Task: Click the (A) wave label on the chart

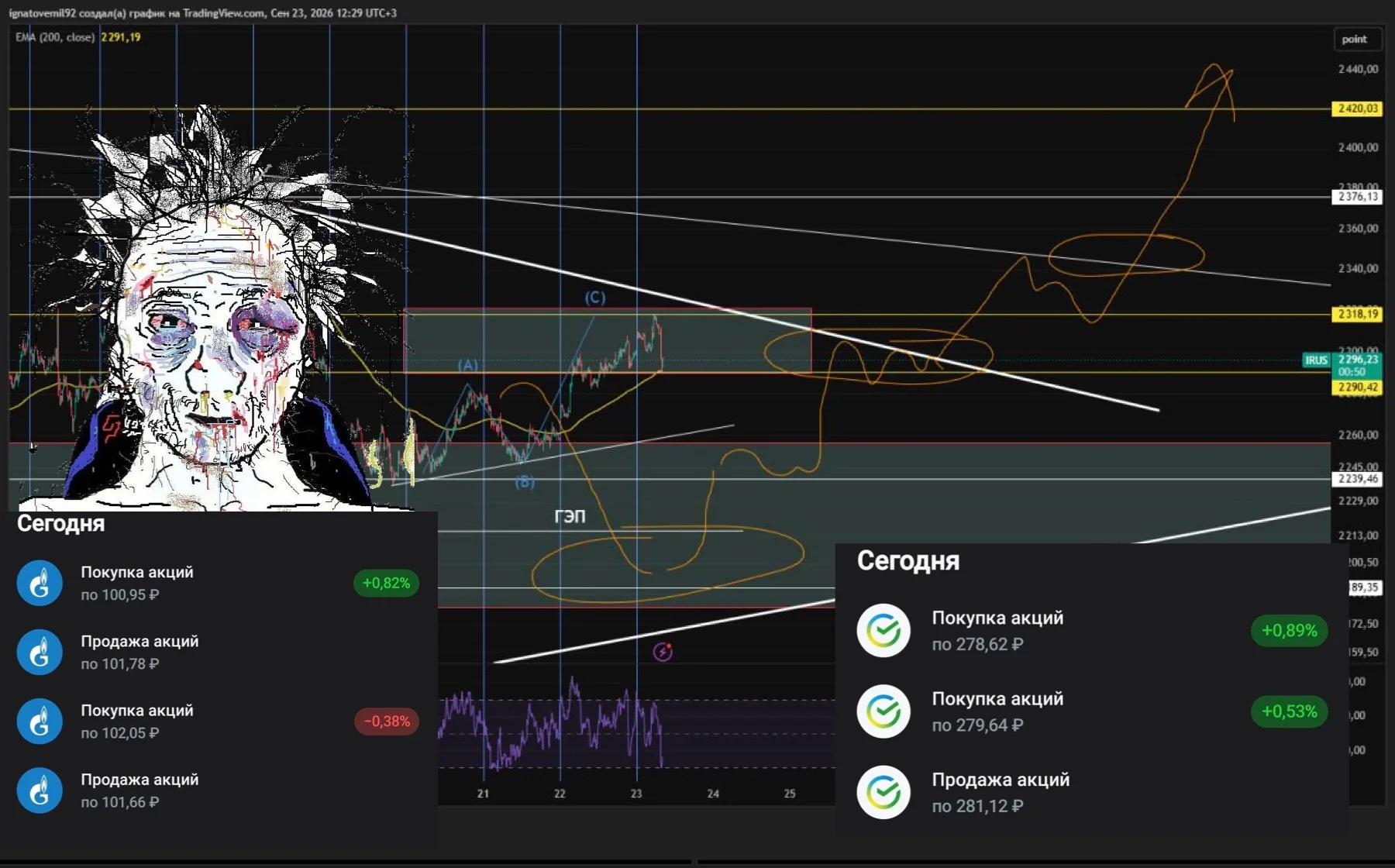Action: pyautogui.click(x=468, y=364)
